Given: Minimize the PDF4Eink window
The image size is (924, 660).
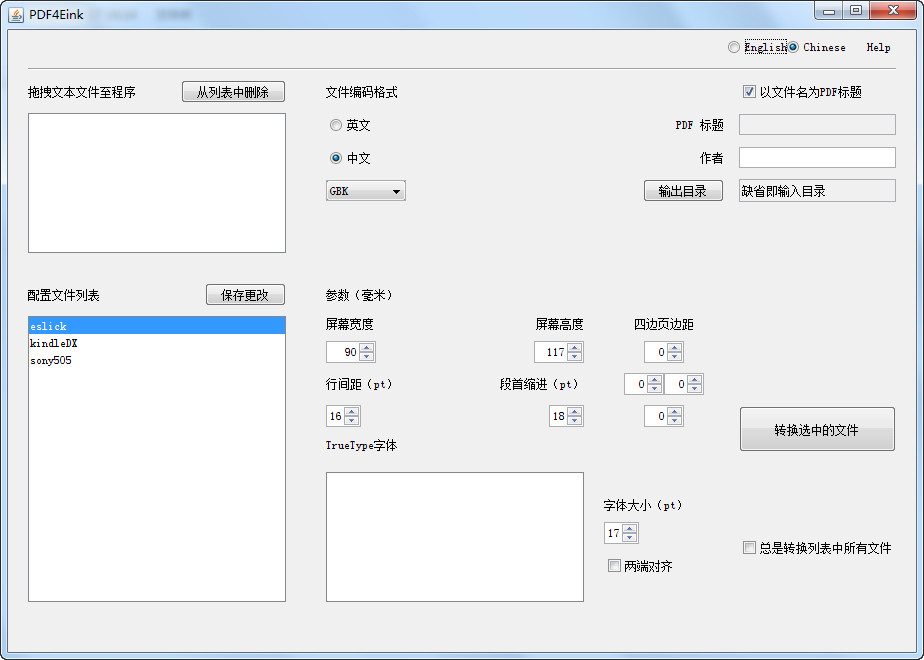Looking at the screenshot, I should [829, 11].
